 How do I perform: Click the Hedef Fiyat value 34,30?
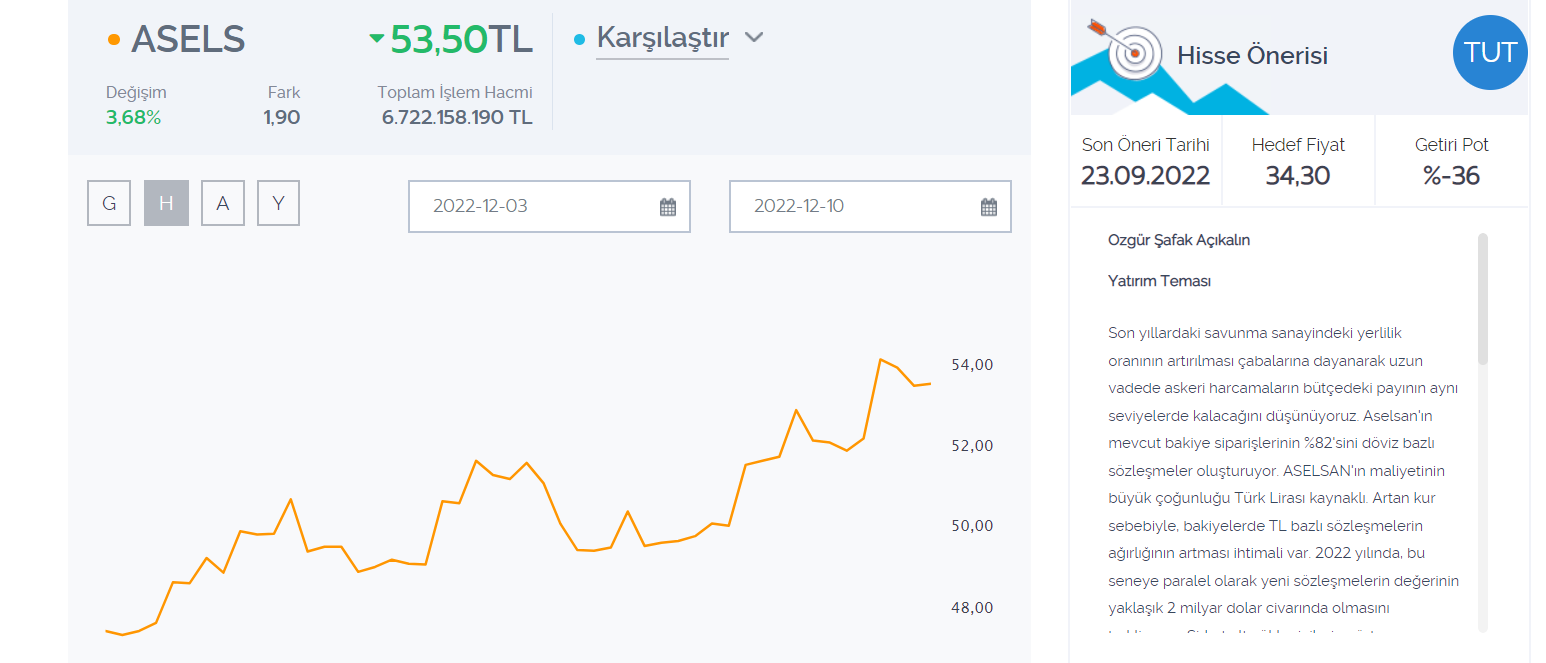tap(1298, 176)
